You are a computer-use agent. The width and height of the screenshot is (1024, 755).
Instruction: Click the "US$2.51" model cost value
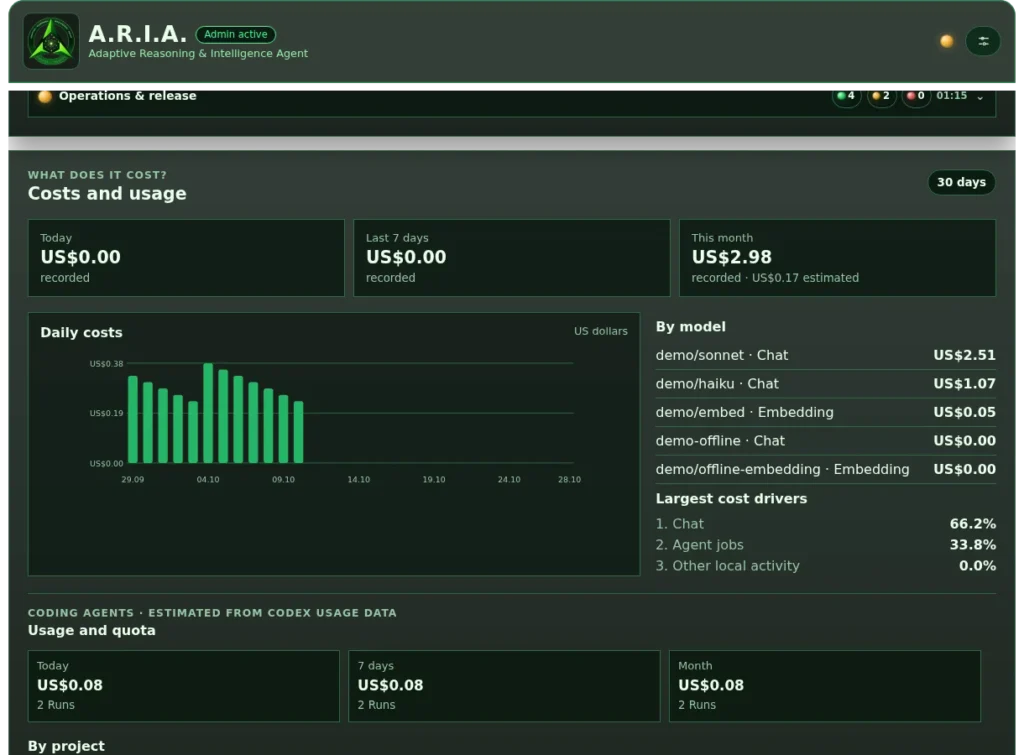coord(965,355)
